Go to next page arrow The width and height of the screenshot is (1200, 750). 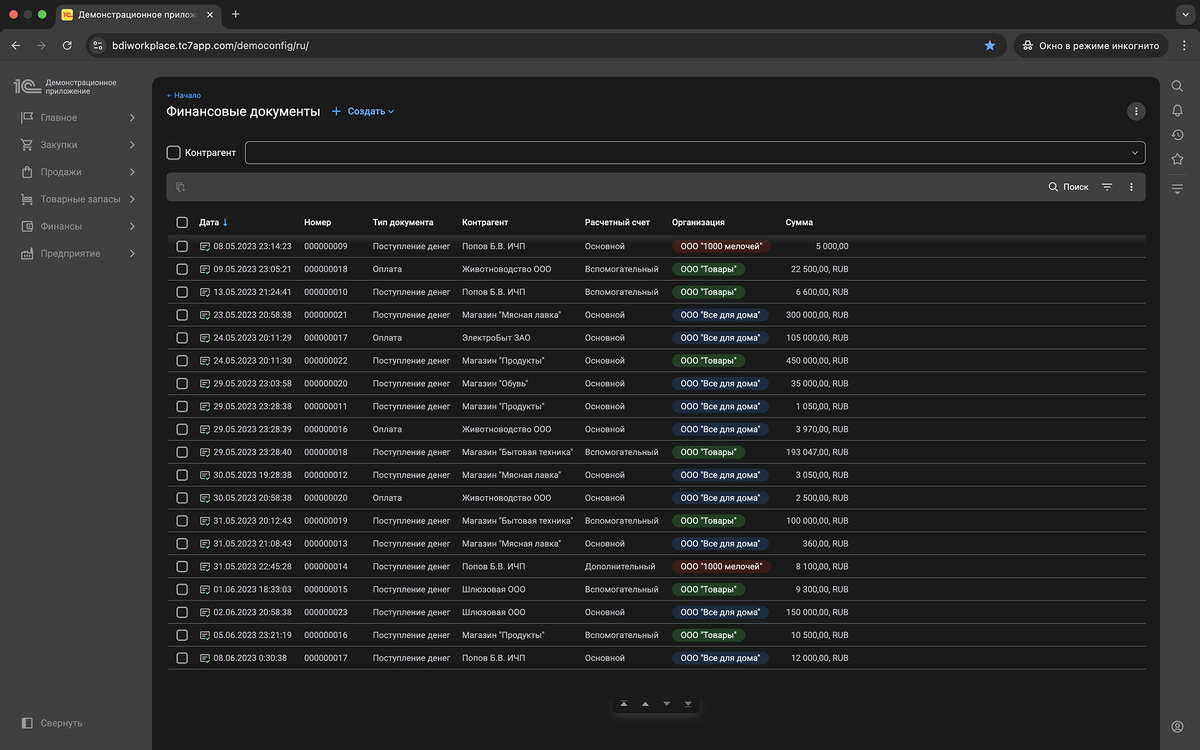pos(667,704)
